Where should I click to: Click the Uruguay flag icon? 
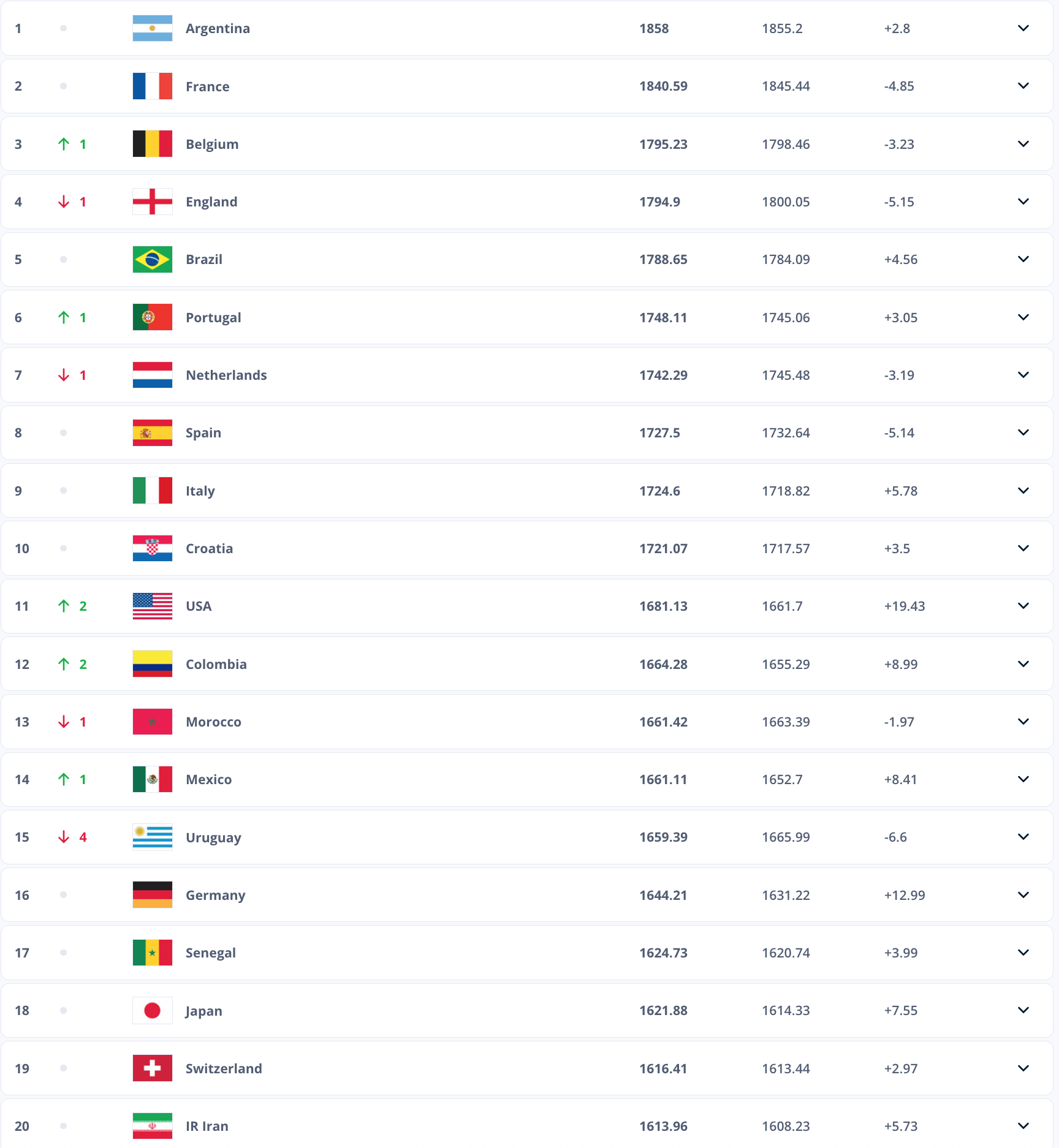[x=152, y=837]
